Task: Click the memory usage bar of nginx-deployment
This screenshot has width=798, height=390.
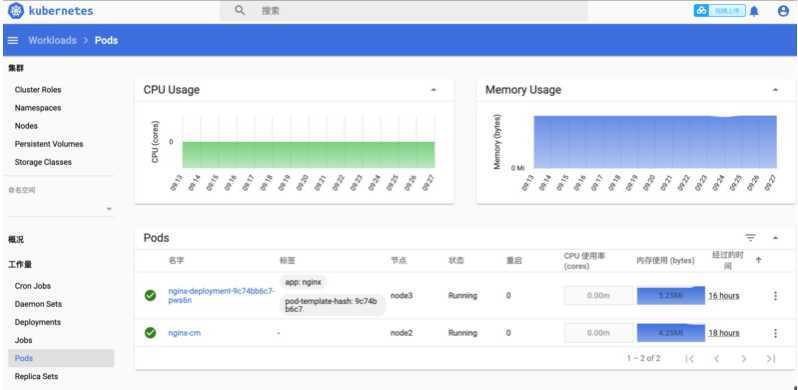Action: pos(671,295)
